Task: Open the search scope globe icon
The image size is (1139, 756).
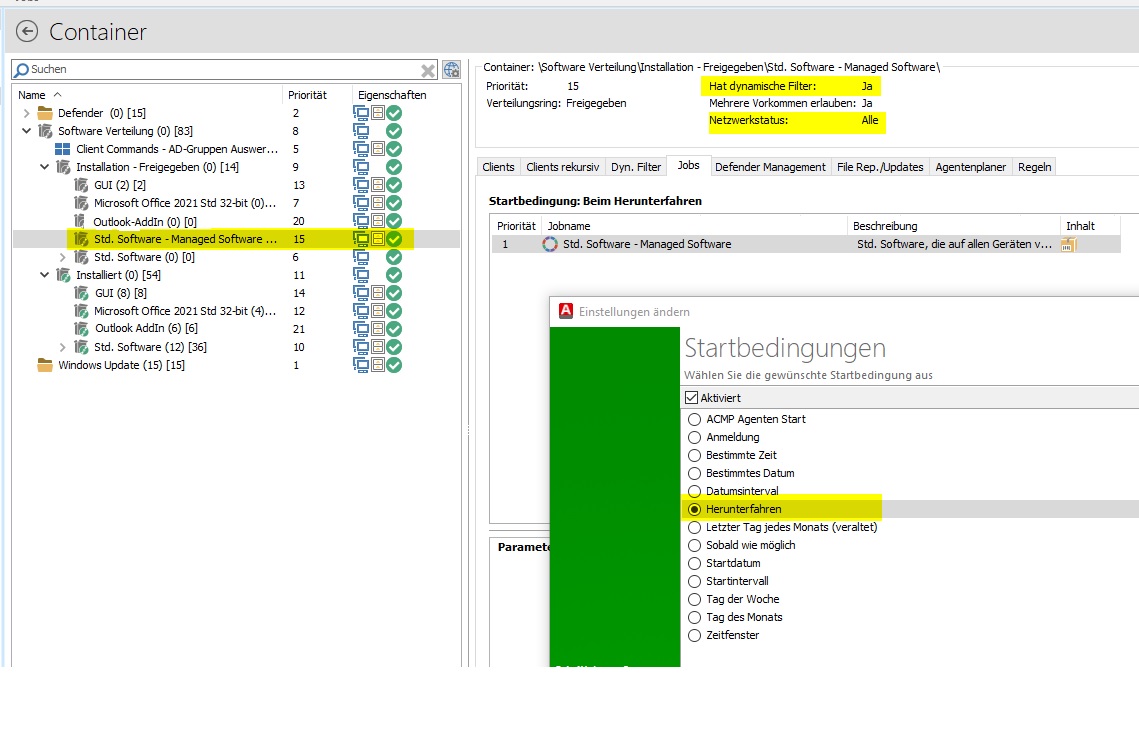Action: pyautogui.click(x=451, y=70)
